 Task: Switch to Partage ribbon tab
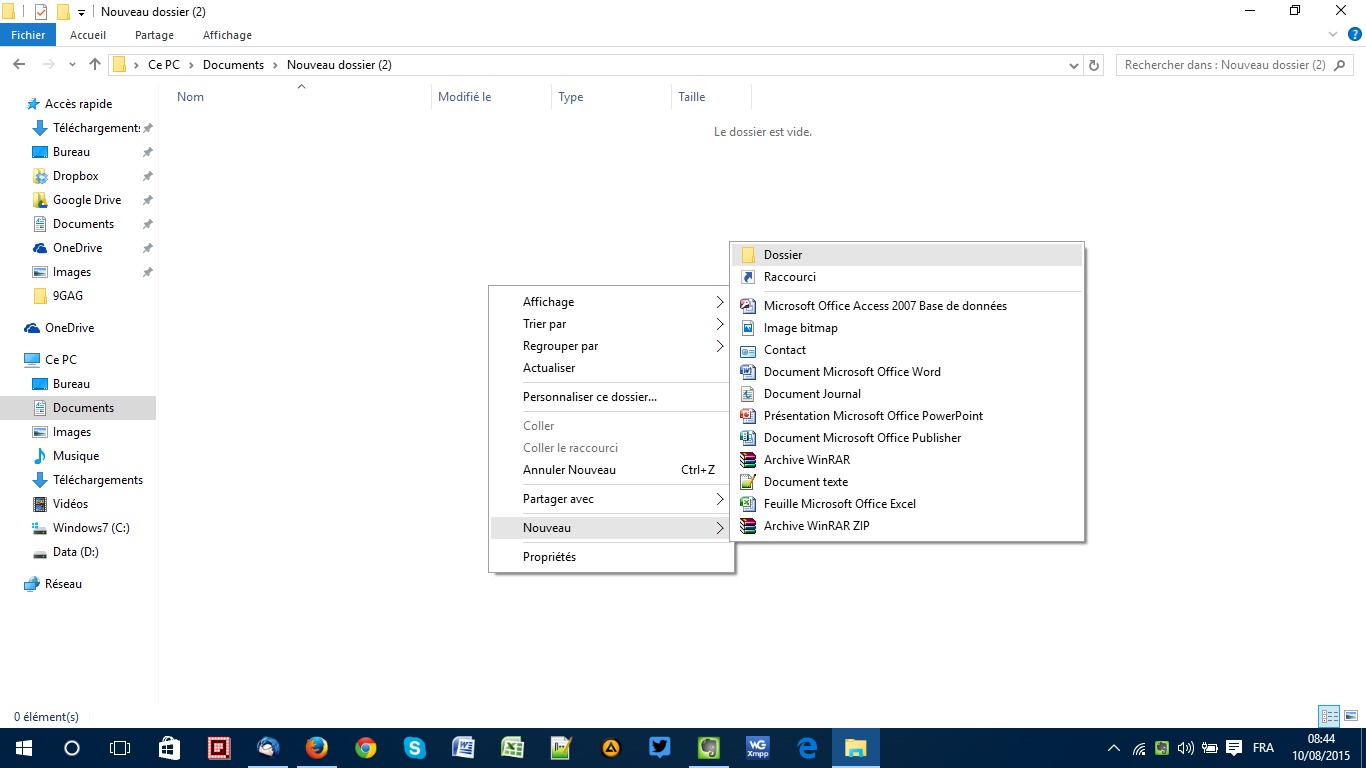point(154,35)
